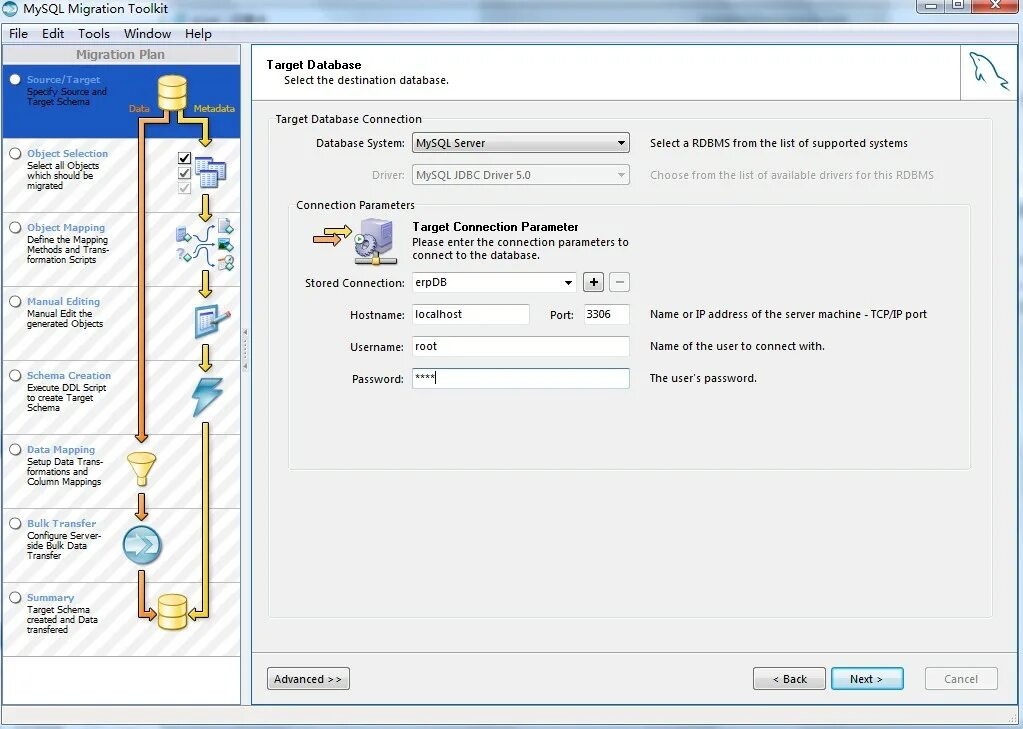Click the source database cylinder icon
The height and width of the screenshot is (729, 1023).
[172, 93]
